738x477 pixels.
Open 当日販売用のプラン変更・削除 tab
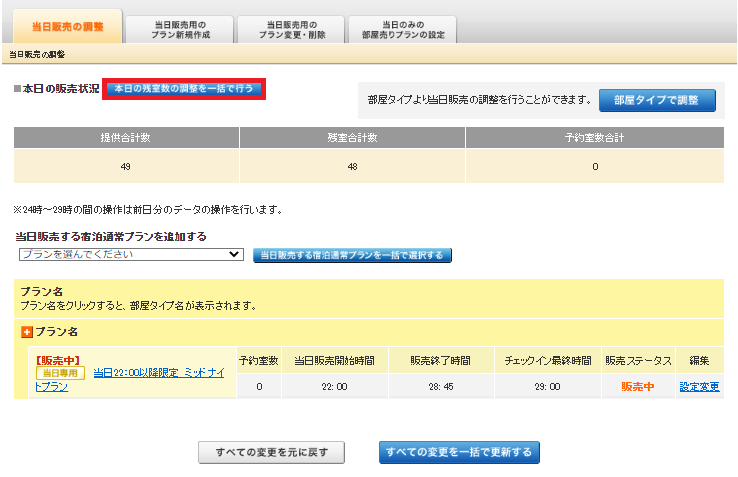coord(277,29)
